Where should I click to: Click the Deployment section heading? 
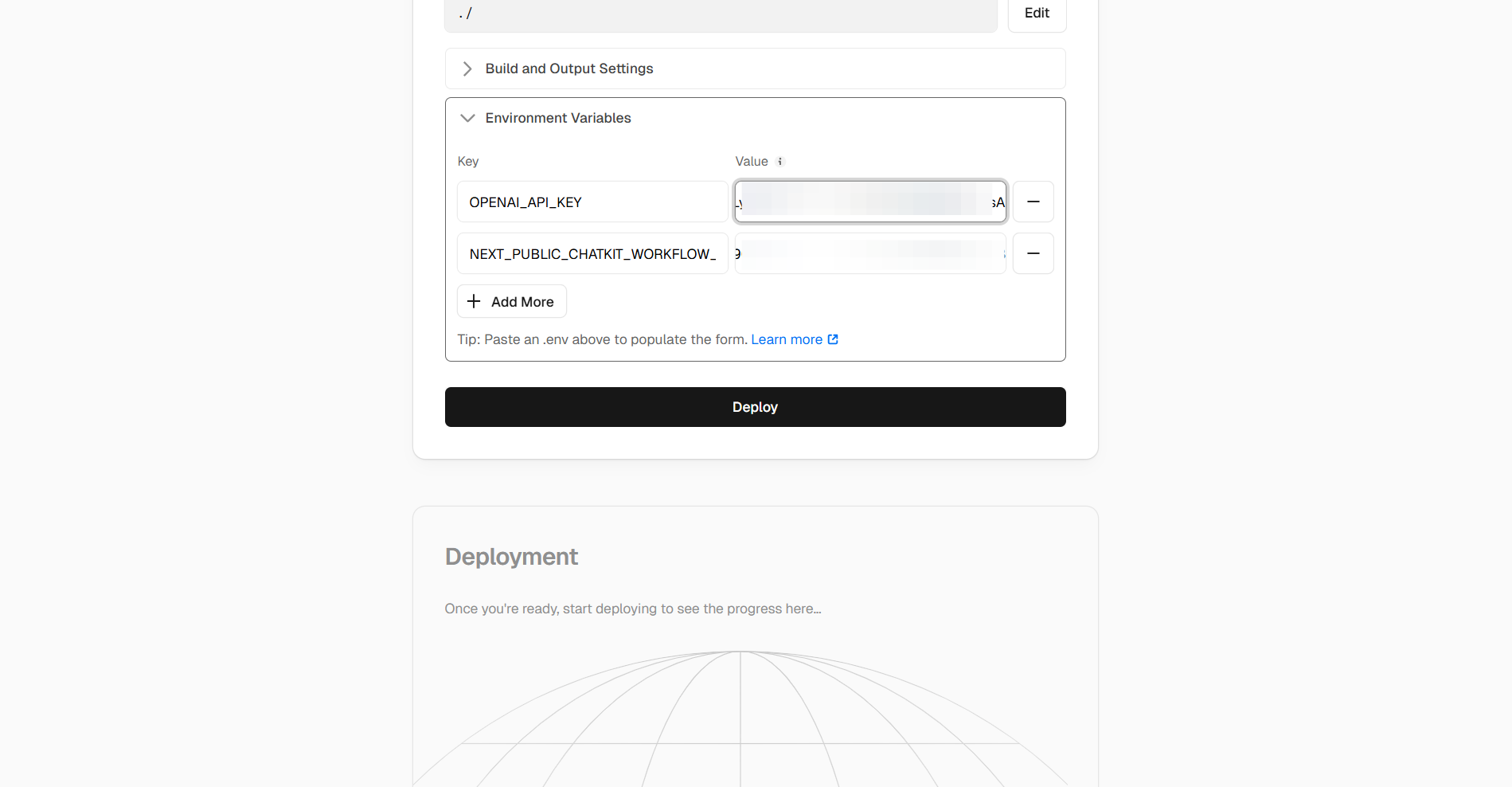click(511, 556)
